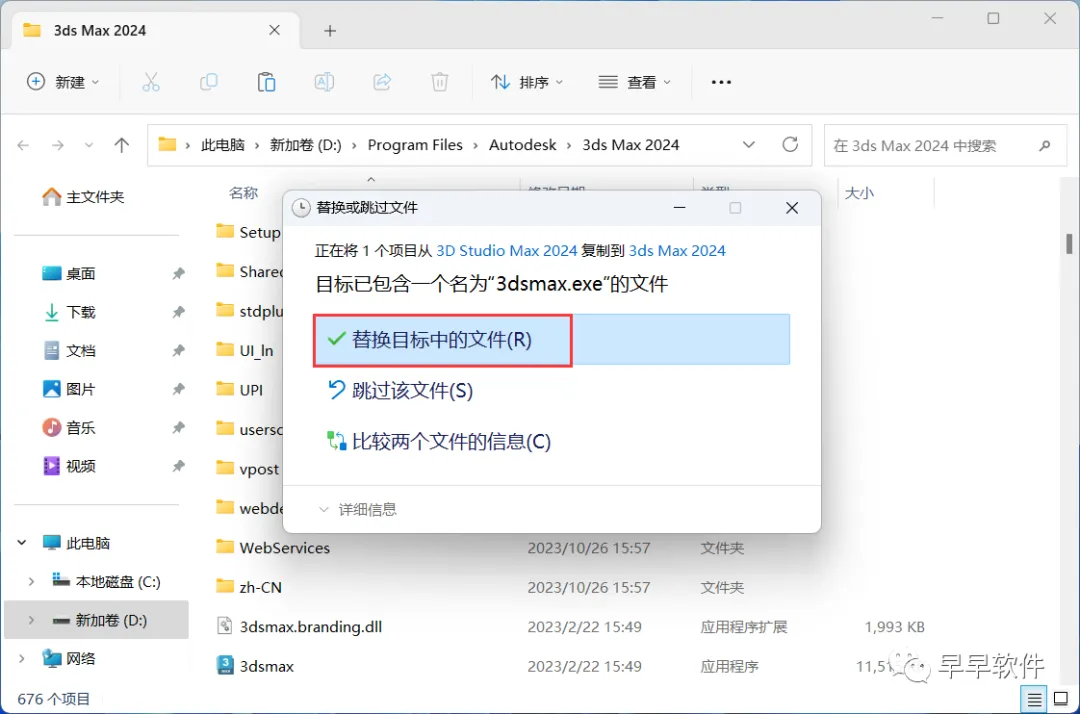Click Program Files in the breadcrumb
Image resolution: width=1080 pixels, height=714 pixels.
415,145
